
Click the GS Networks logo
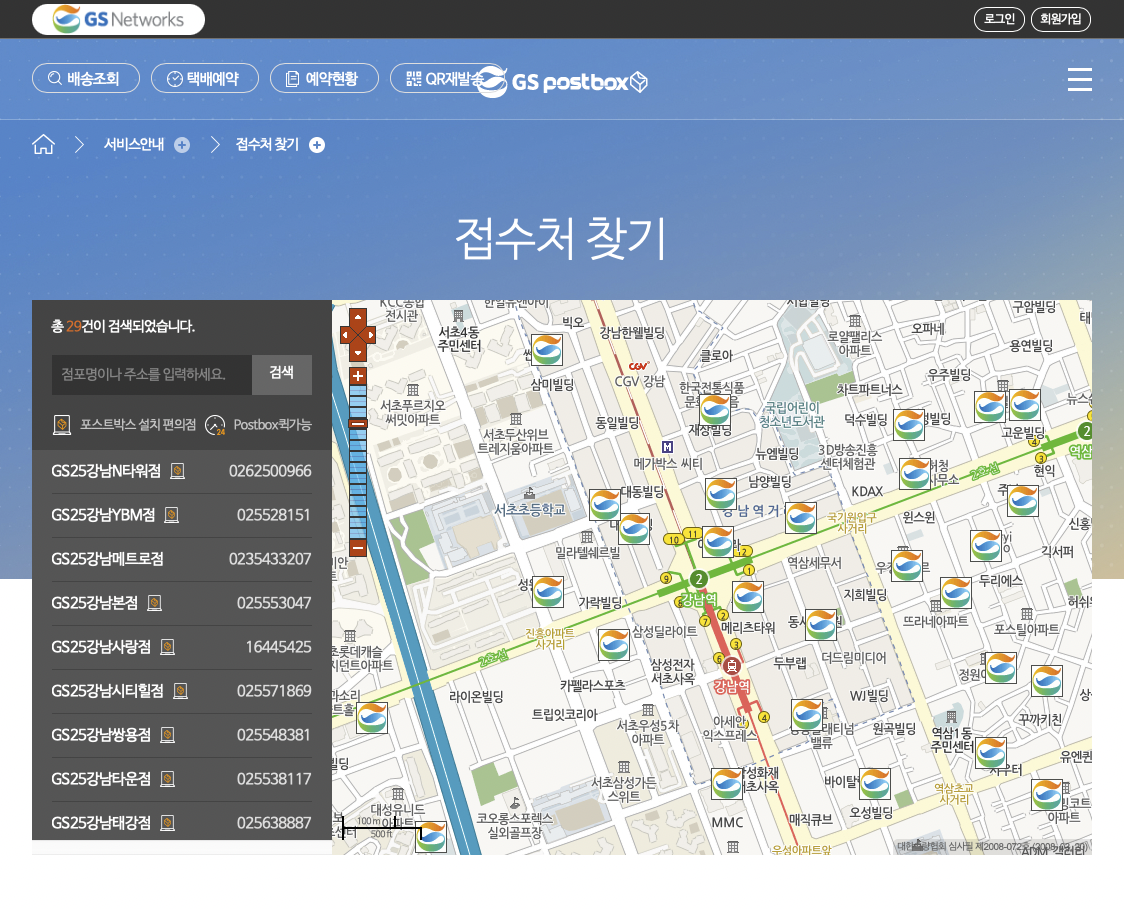click(118, 19)
